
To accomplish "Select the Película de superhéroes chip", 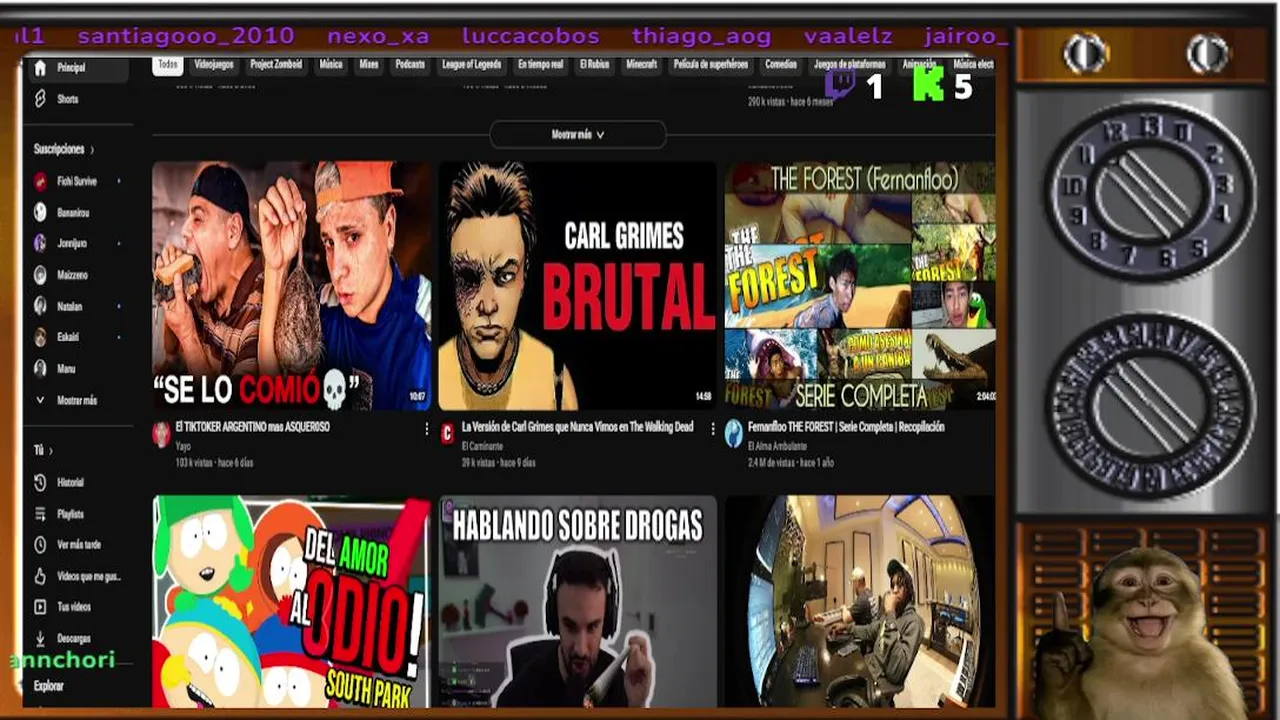I will [x=711, y=64].
